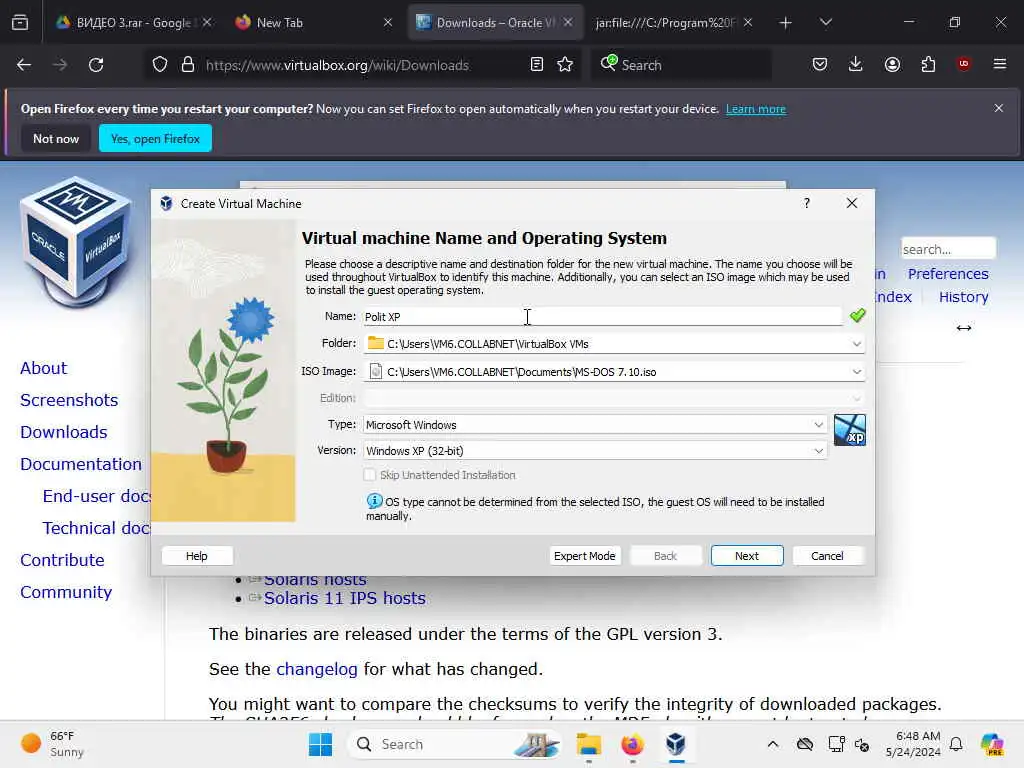Open the Screenshots sidebar link
This screenshot has width=1024, height=768.
(x=69, y=400)
